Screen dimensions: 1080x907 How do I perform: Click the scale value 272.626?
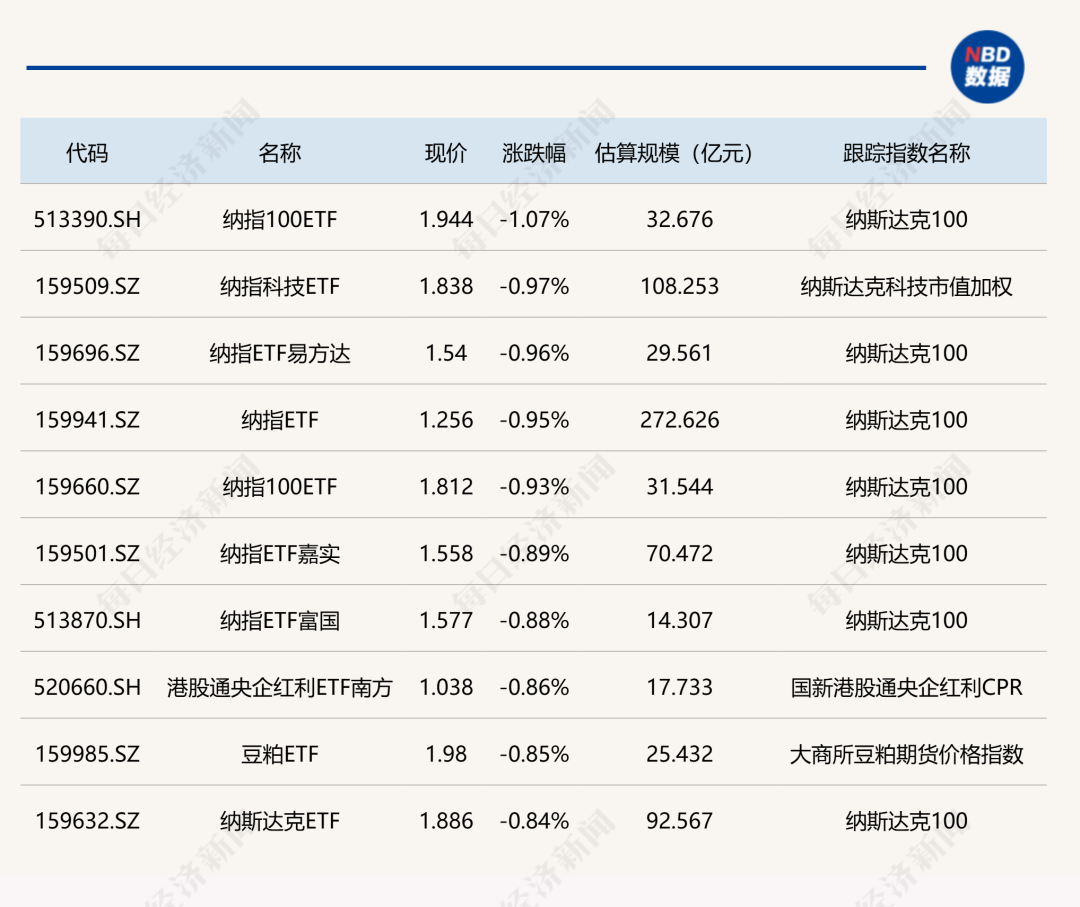[x=679, y=420]
